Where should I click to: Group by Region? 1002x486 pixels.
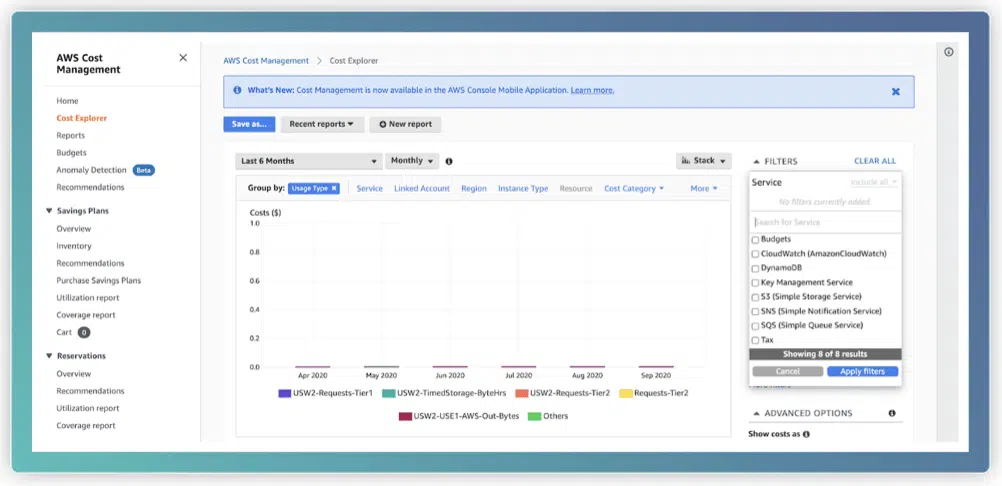coord(474,188)
